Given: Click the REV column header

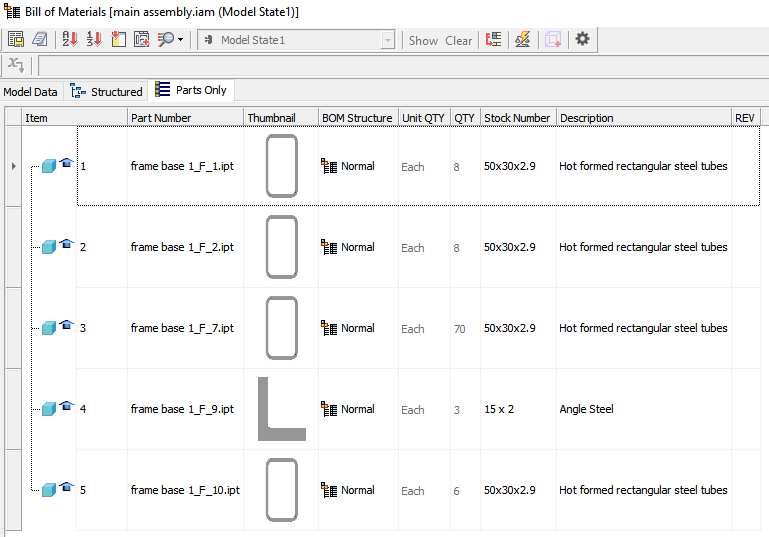Looking at the screenshot, I should [x=745, y=118].
